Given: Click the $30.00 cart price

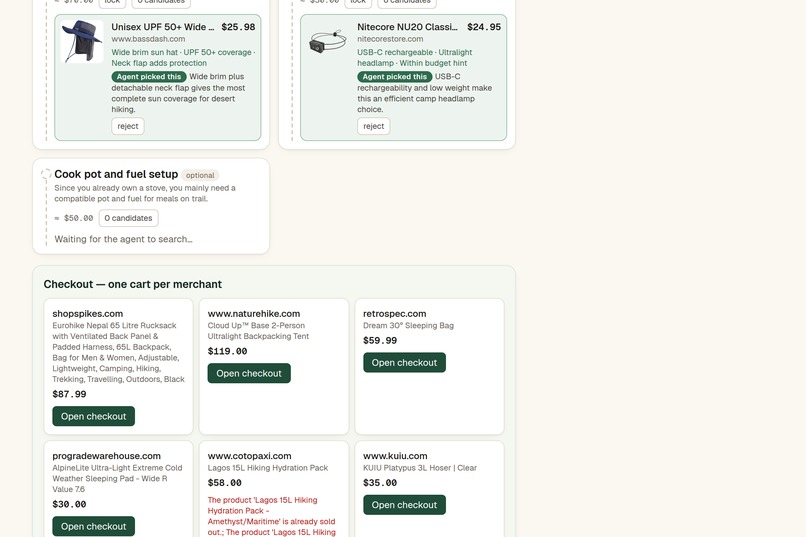Looking at the screenshot, I should 69,504.
